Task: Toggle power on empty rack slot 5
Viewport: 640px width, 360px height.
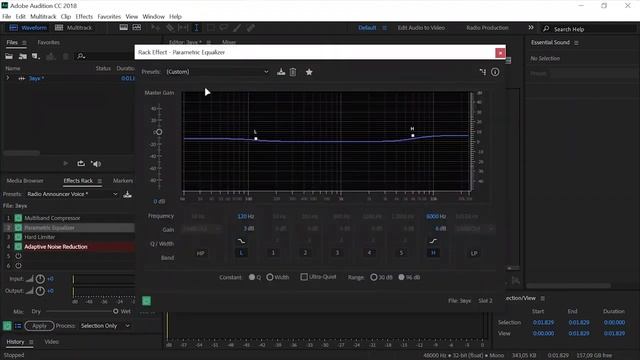Action: point(18,256)
